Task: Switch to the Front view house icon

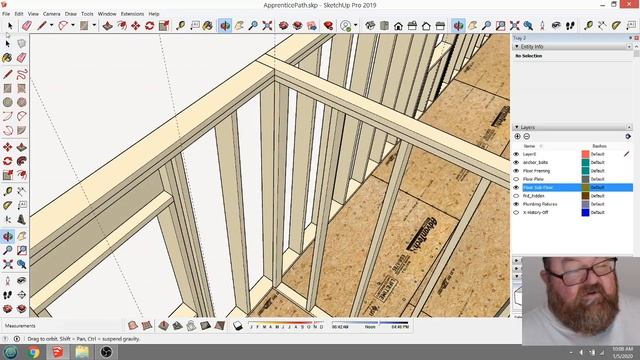Action: (398, 26)
